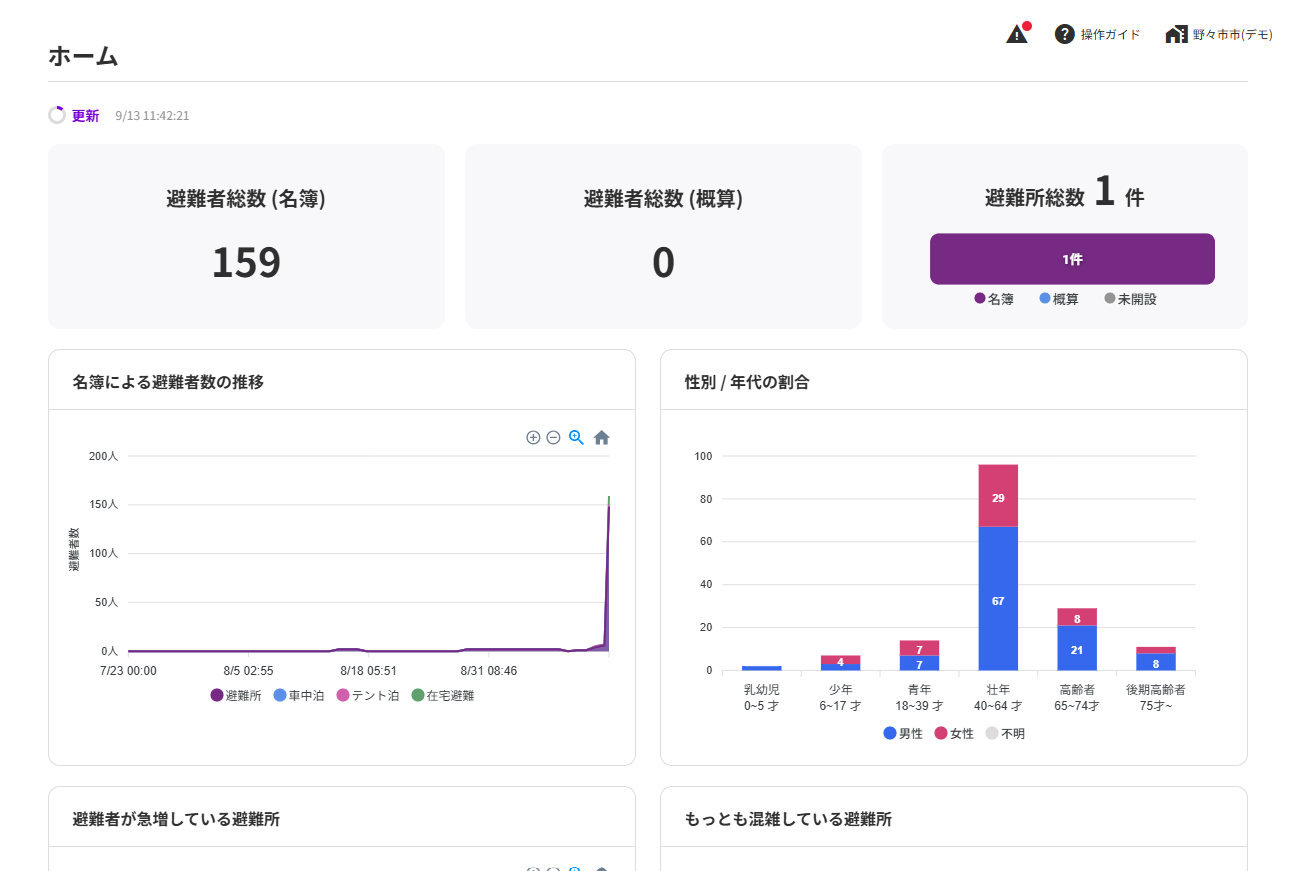Reset chart zoom with home icon
1290x871 pixels.
(x=601, y=437)
